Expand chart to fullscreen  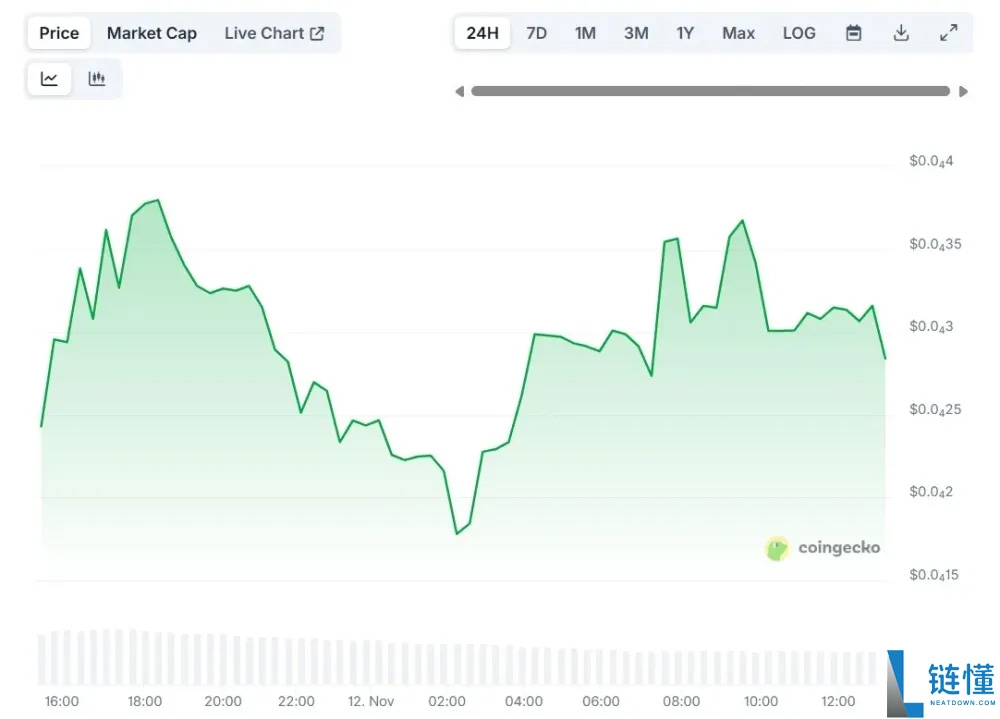(x=948, y=33)
